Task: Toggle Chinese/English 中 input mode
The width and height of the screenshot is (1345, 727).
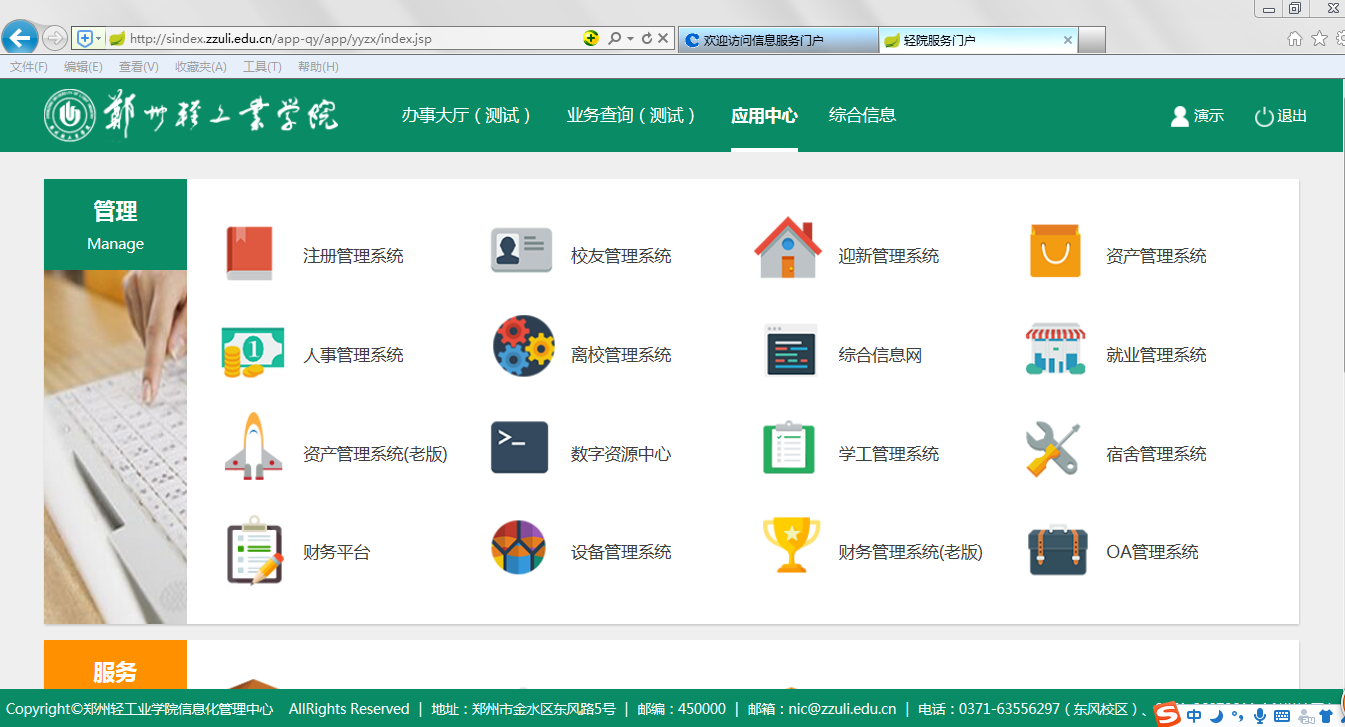Action: pos(1194,716)
